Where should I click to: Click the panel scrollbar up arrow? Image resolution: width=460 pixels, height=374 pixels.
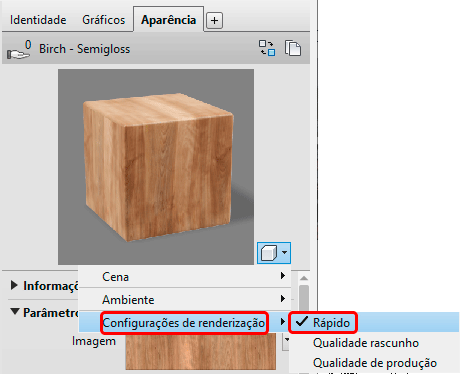[304, 278]
